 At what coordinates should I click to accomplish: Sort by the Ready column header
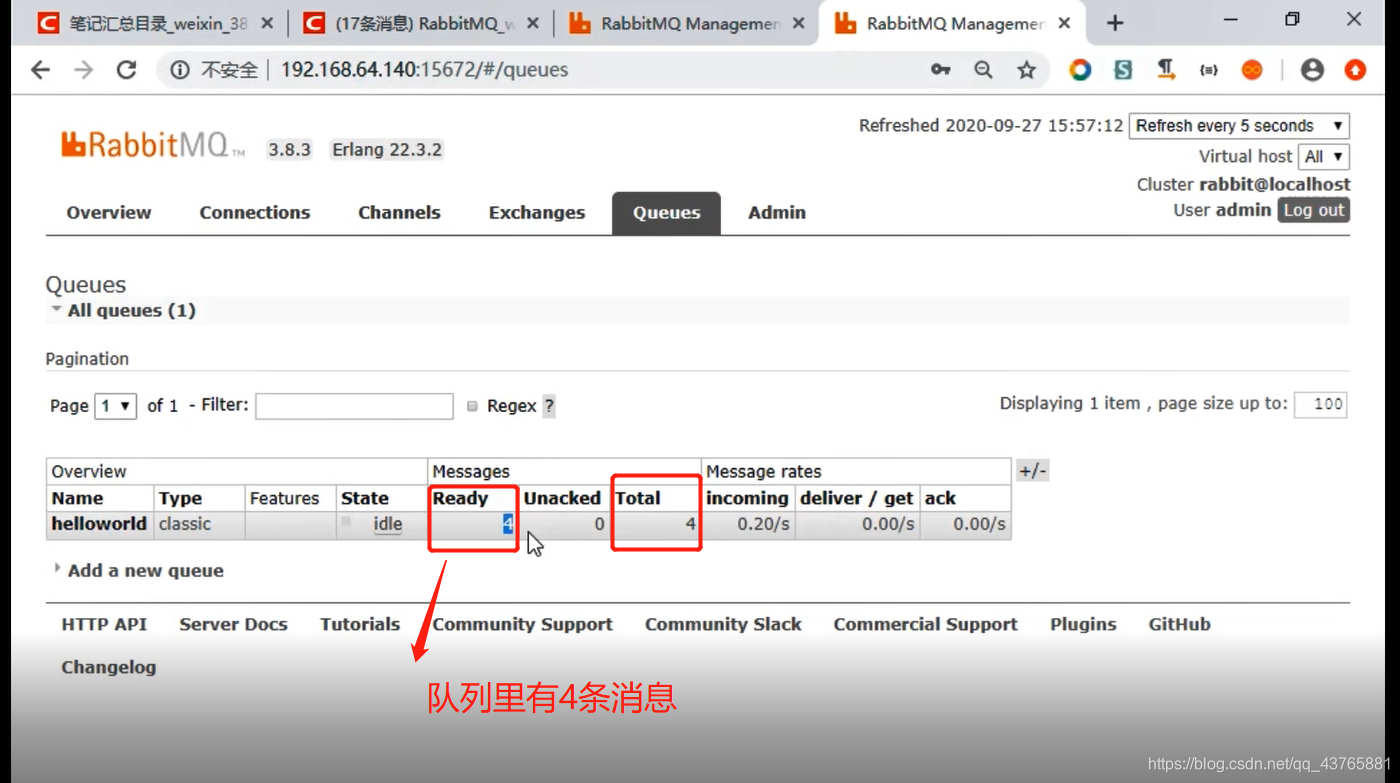(460, 498)
